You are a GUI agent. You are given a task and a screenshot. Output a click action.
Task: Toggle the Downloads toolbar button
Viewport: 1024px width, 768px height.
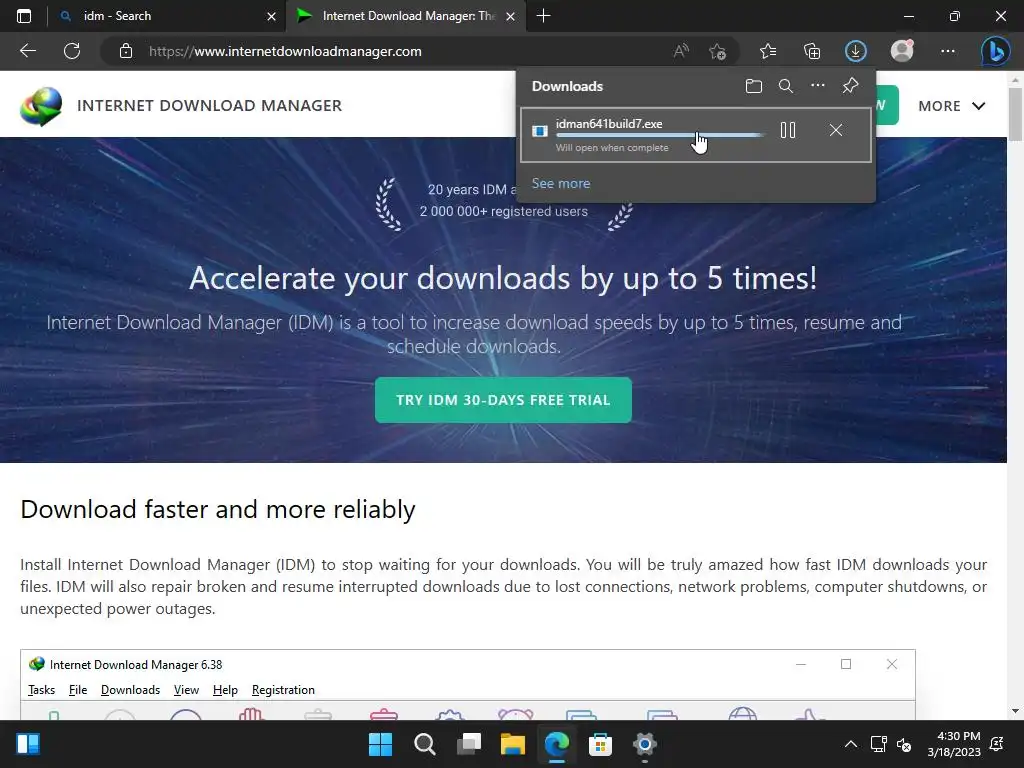(x=856, y=51)
